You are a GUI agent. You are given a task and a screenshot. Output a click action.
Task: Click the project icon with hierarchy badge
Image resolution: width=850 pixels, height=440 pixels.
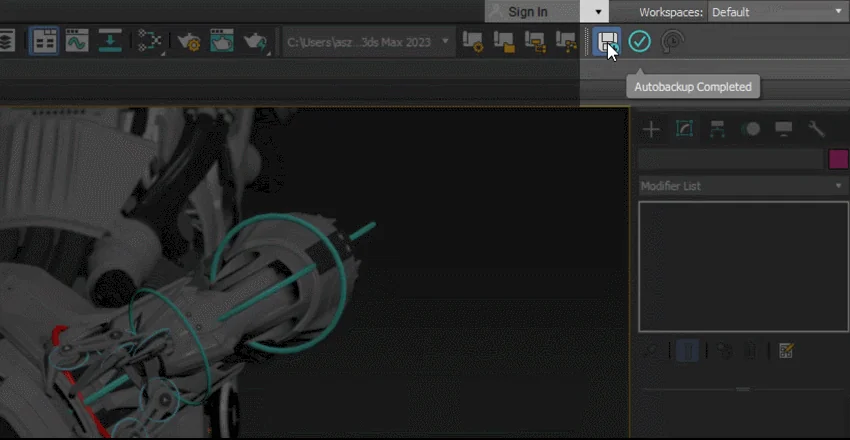(566, 42)
